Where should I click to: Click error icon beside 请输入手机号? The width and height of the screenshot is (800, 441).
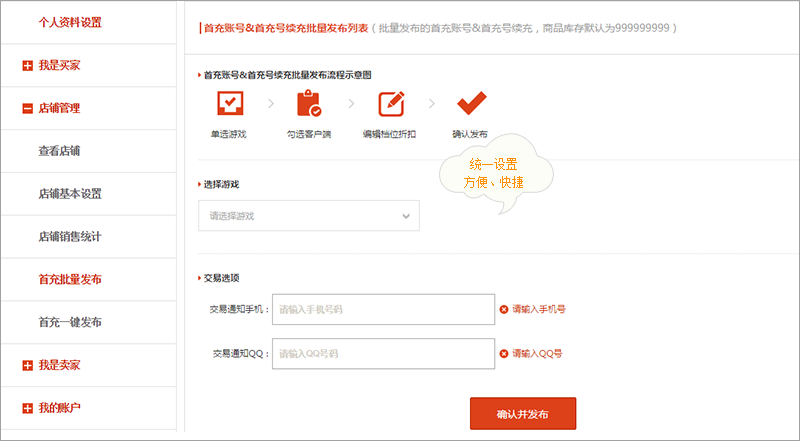504,309
